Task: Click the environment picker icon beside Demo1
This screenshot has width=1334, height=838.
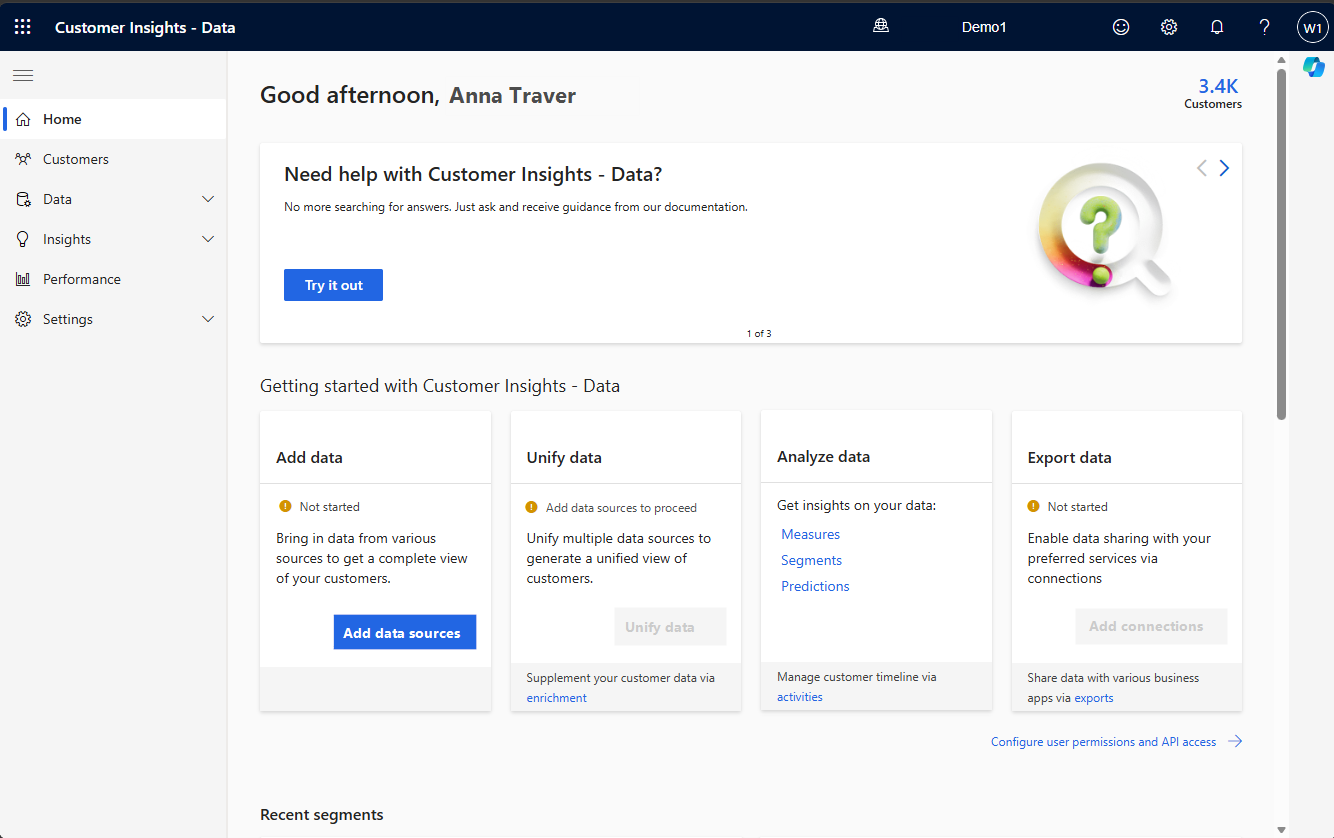Action: [x=881, y=27]
